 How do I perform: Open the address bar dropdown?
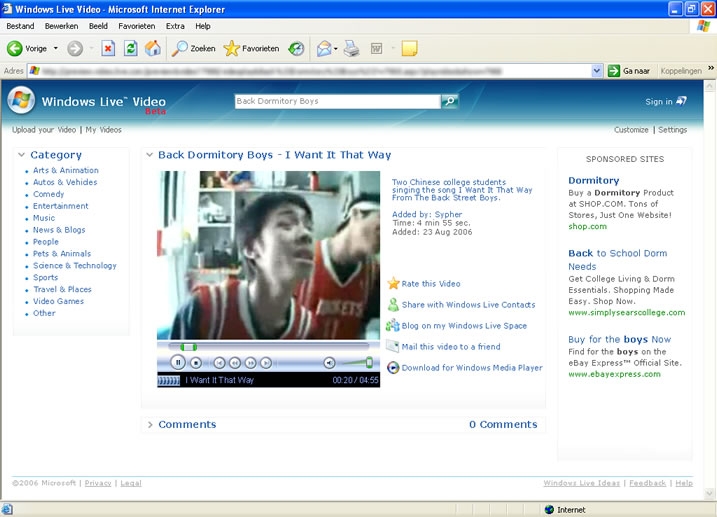coord(597,71)
